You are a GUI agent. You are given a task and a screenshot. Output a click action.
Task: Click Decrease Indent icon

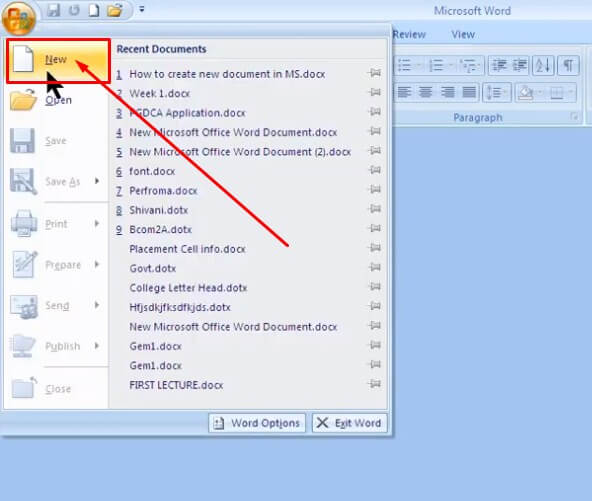[x=500, y=66]
